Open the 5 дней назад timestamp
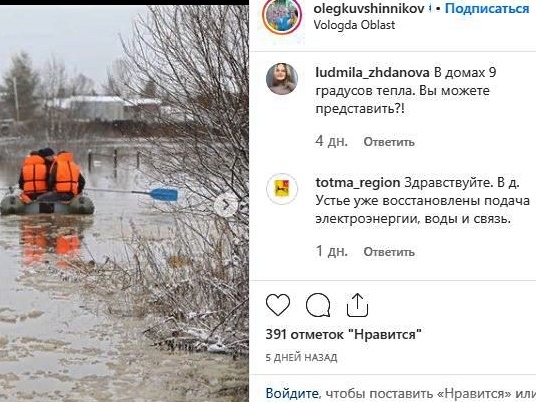The width and height of the screenshot is (536, 402). (x=301, y=358)
